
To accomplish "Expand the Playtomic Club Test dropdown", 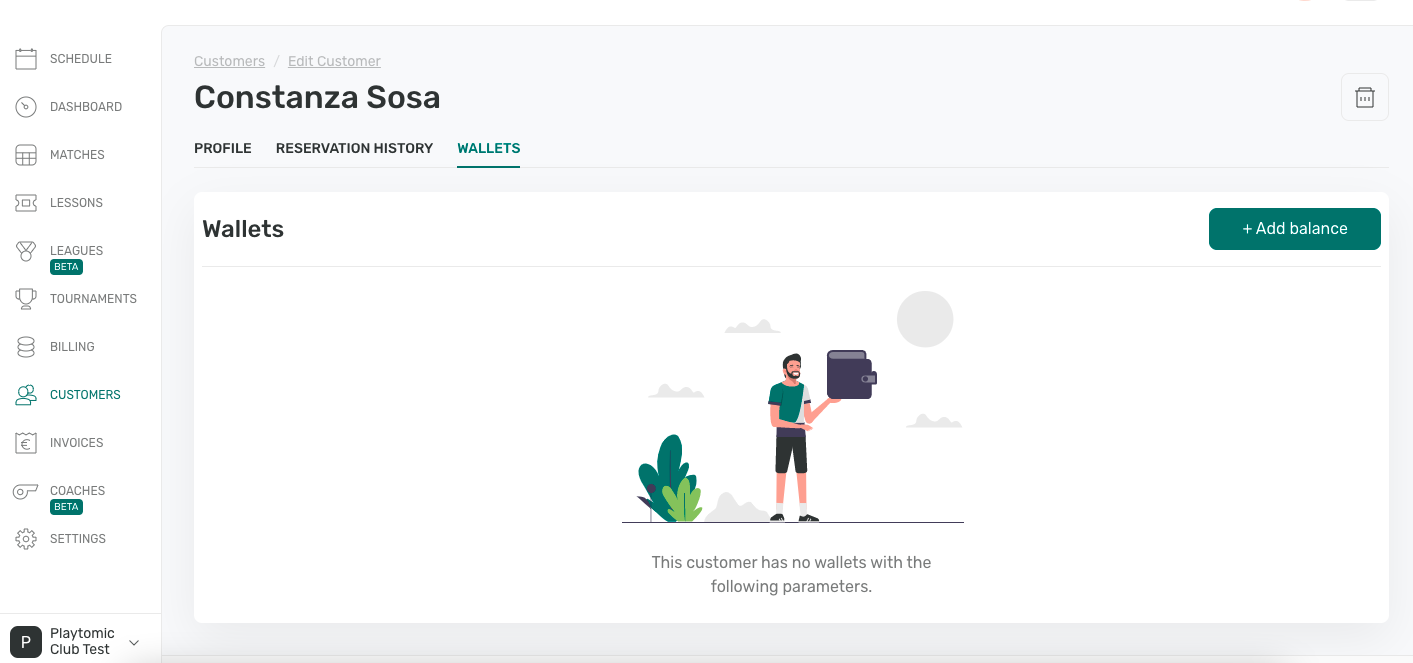I will (x=134, y=642).
